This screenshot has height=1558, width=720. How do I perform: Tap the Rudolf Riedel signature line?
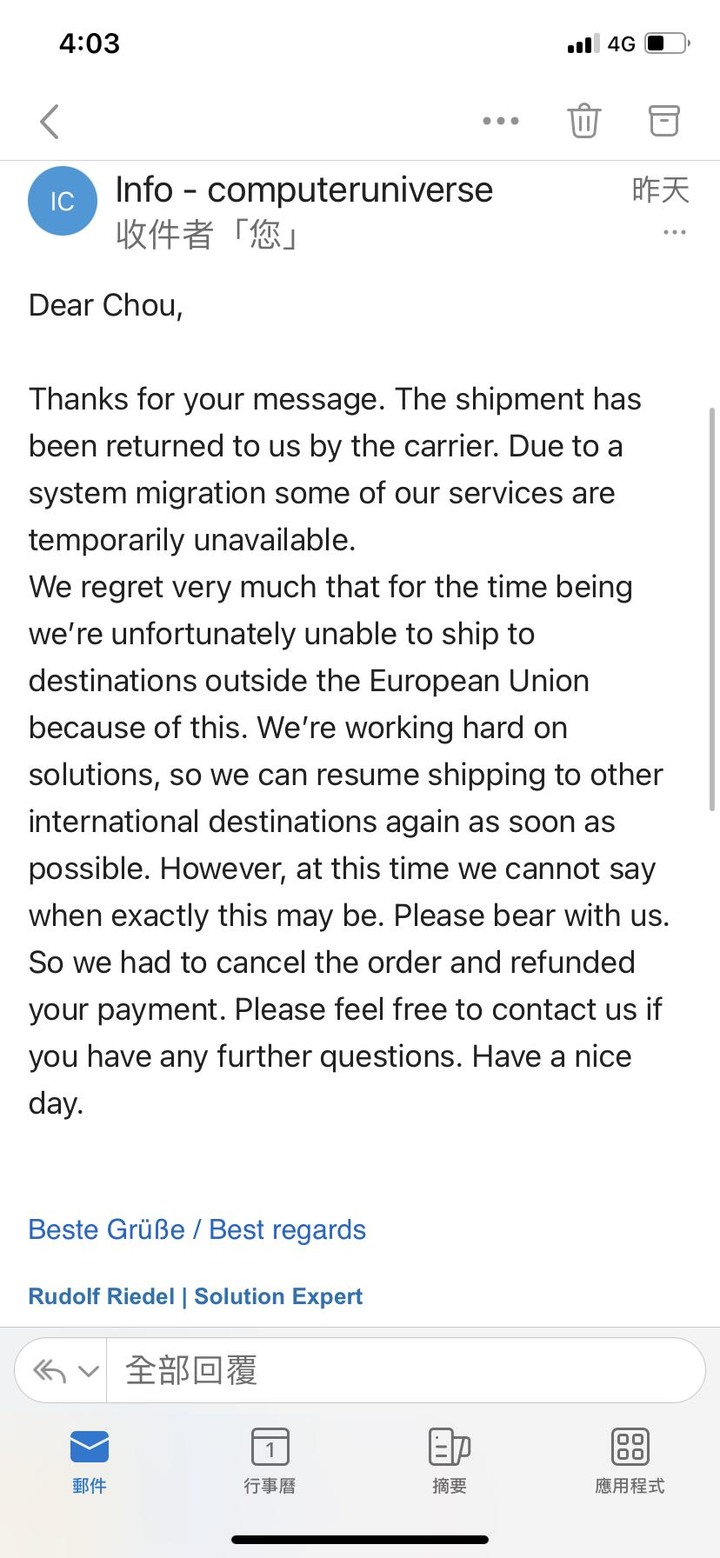(x=195, y=1296)
